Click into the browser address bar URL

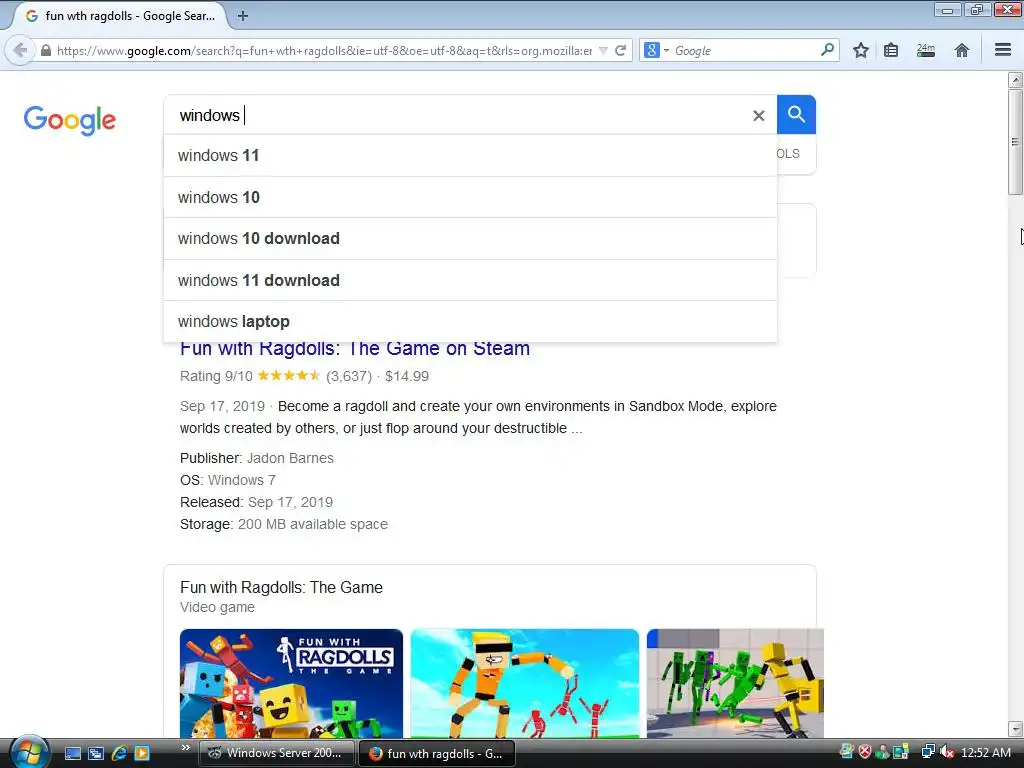click(324, 50)
